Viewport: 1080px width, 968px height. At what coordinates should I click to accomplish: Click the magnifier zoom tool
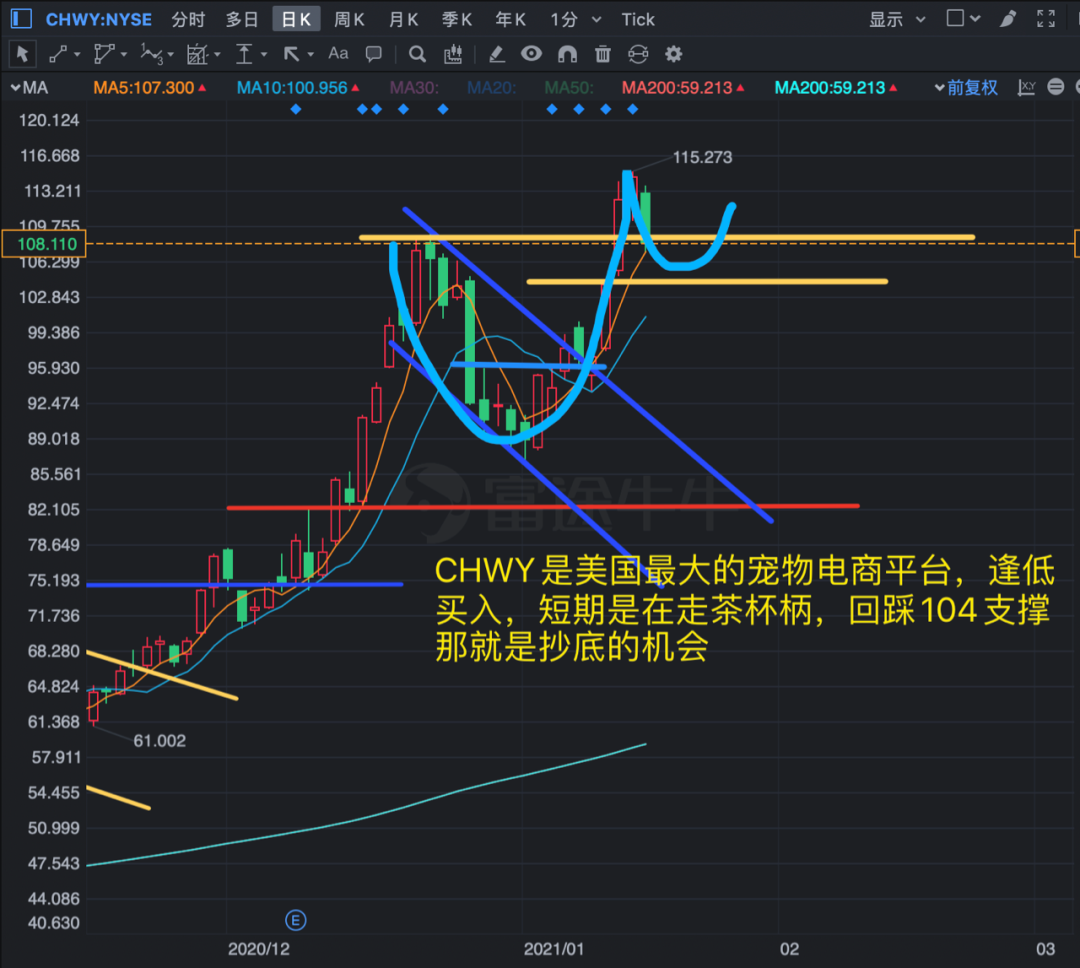(417, 54)
